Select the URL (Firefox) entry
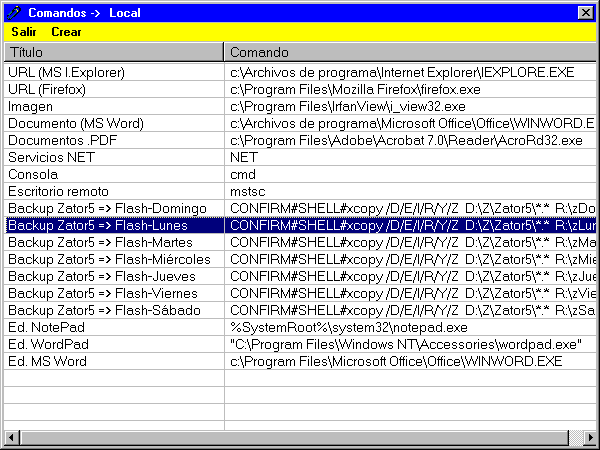 click(x=50, y=90)
